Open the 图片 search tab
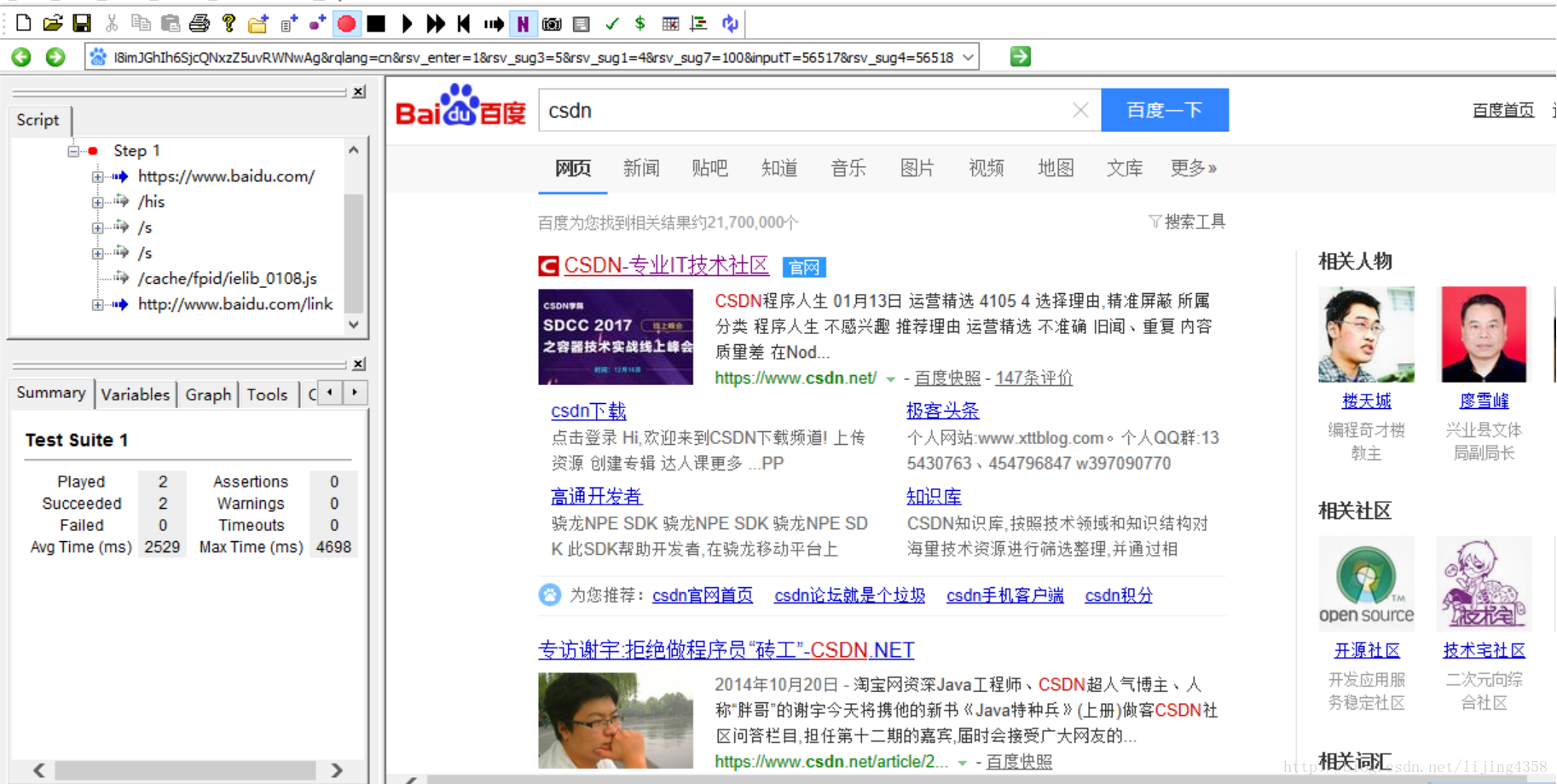The height and width of the screenshot is (784, 1557). (x=917, y=169)
